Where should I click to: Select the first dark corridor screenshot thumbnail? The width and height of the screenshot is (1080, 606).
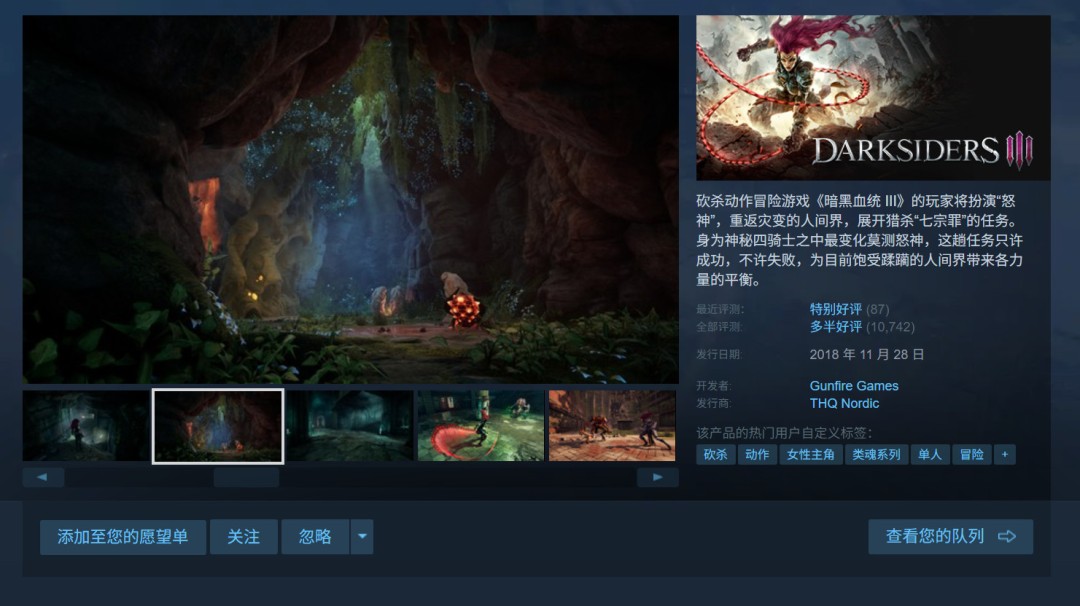tap(86, 426)
